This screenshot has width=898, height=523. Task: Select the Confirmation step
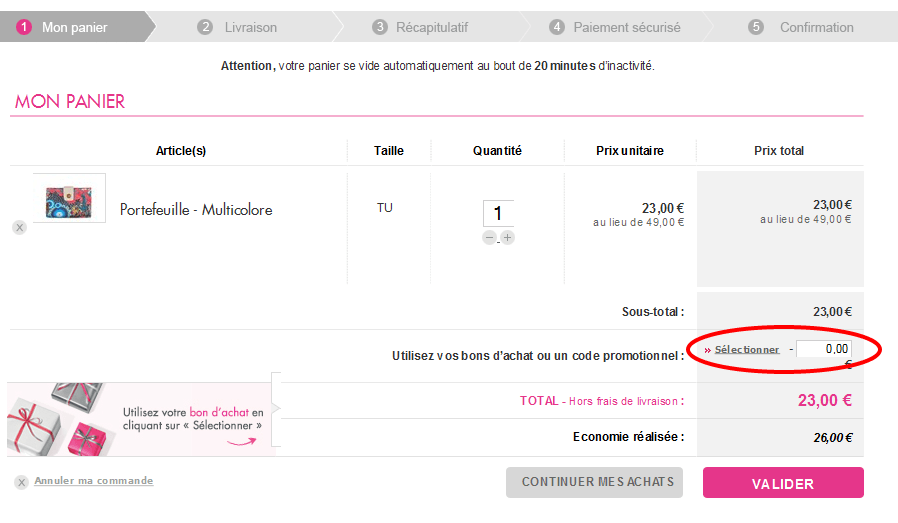pyautogui.click(x=816, y=27)
